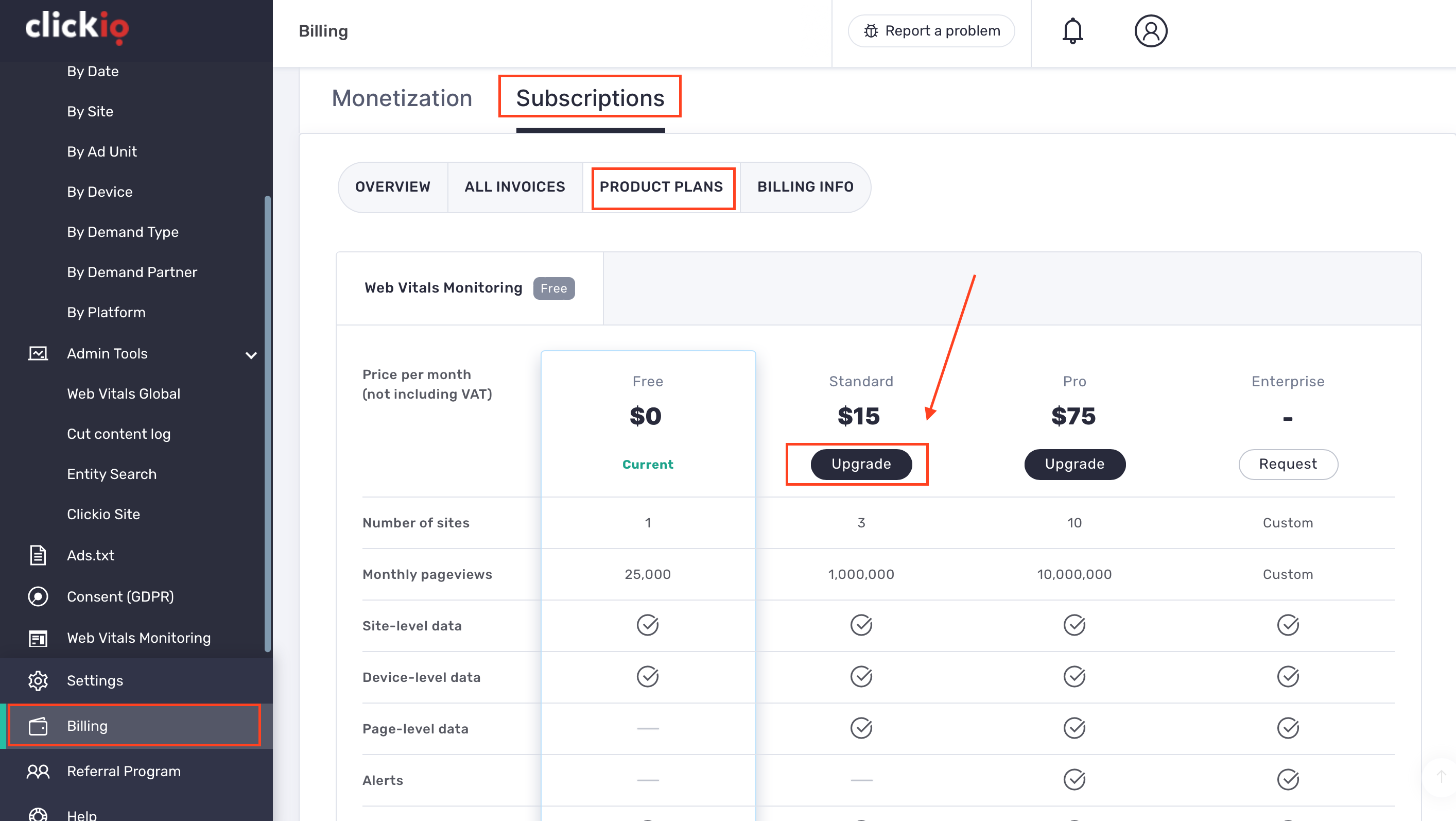
Task: Collapse the Admin Tools chevron
Action: (x=251, y=354)
